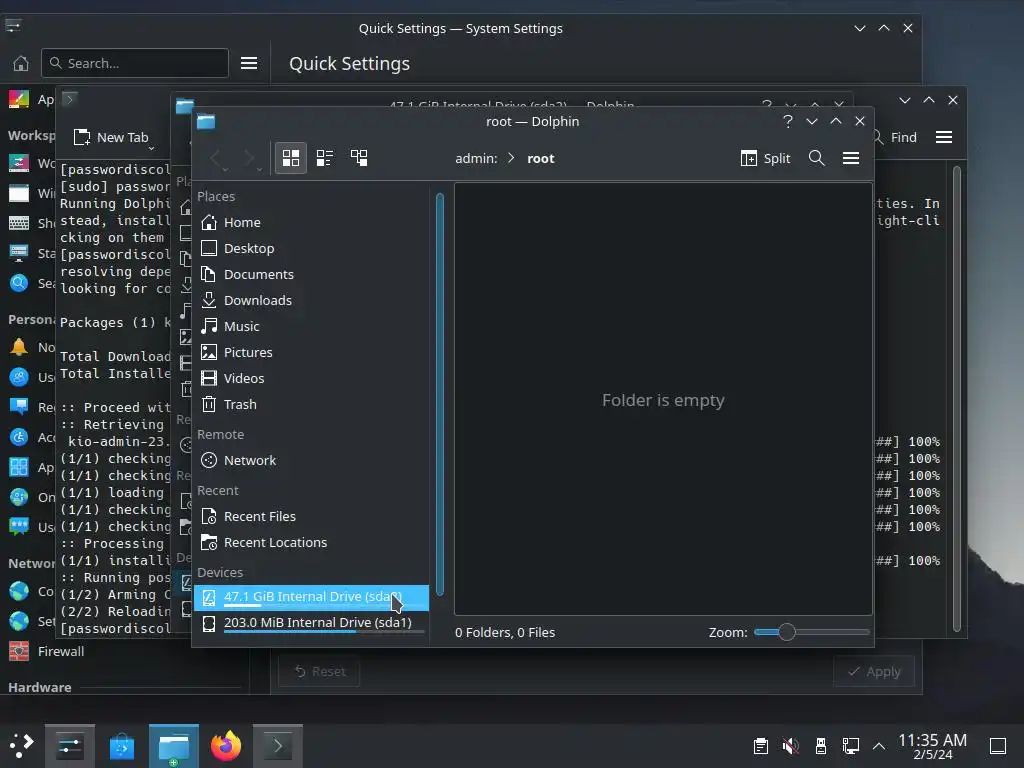
Task: Open Desktop in Places panel
Action: tap(312, 249)
